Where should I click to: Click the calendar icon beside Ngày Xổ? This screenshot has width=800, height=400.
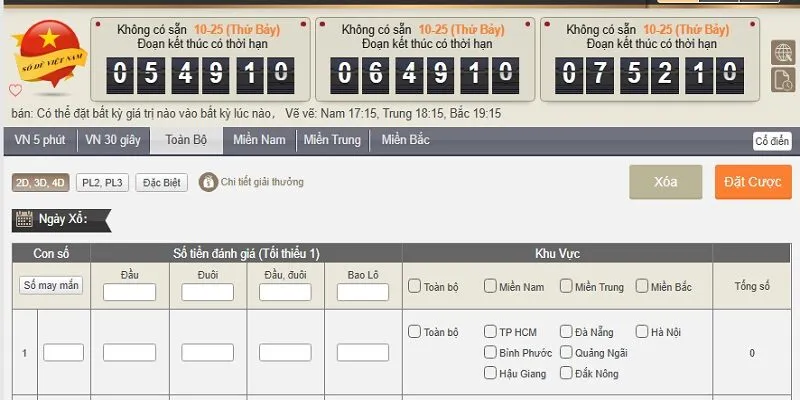tap(24, 219)
